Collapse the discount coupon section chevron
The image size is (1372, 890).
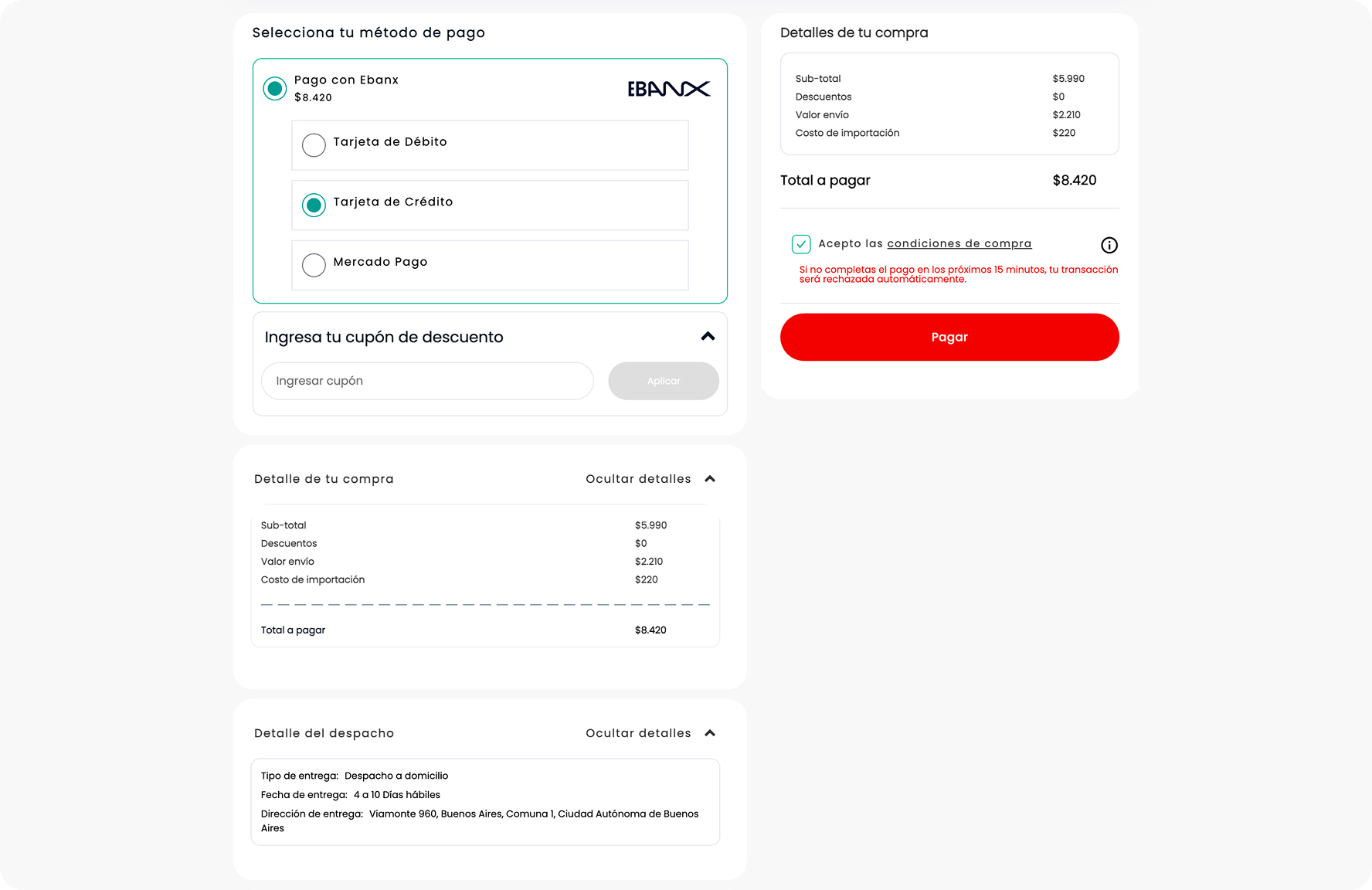coord(708,336)
